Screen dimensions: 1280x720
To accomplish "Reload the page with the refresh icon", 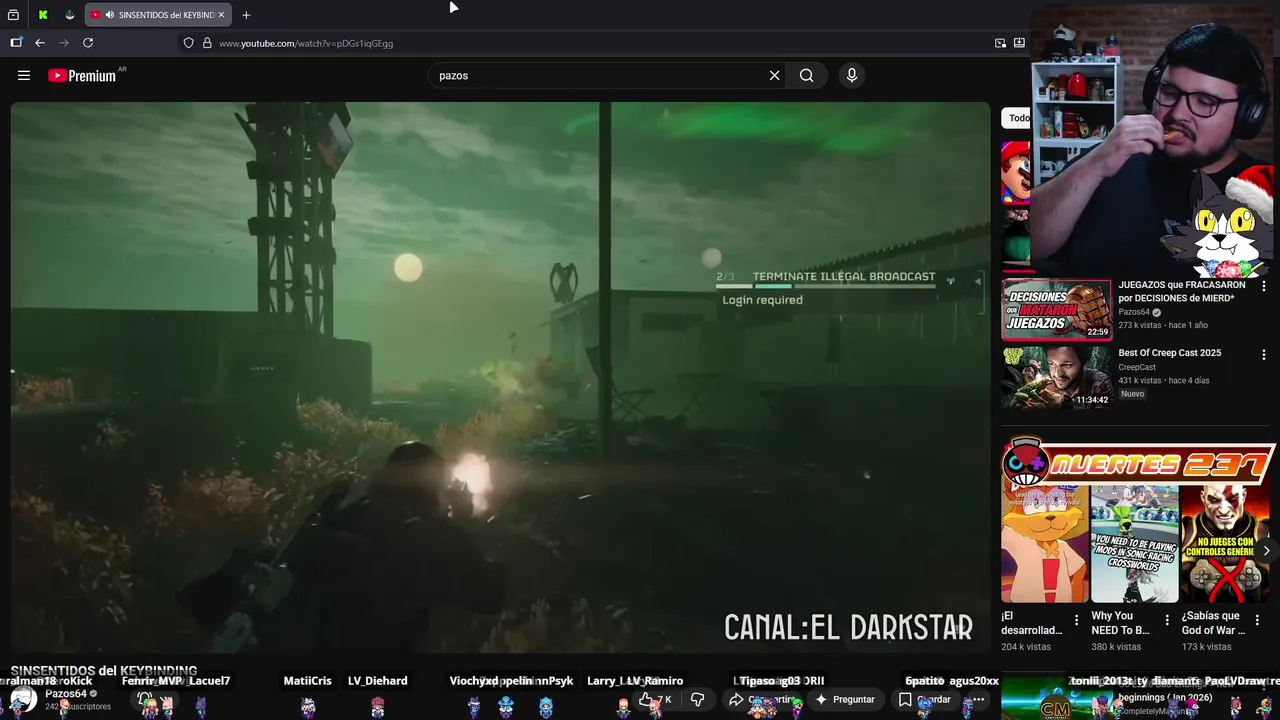I will point(88,43).
